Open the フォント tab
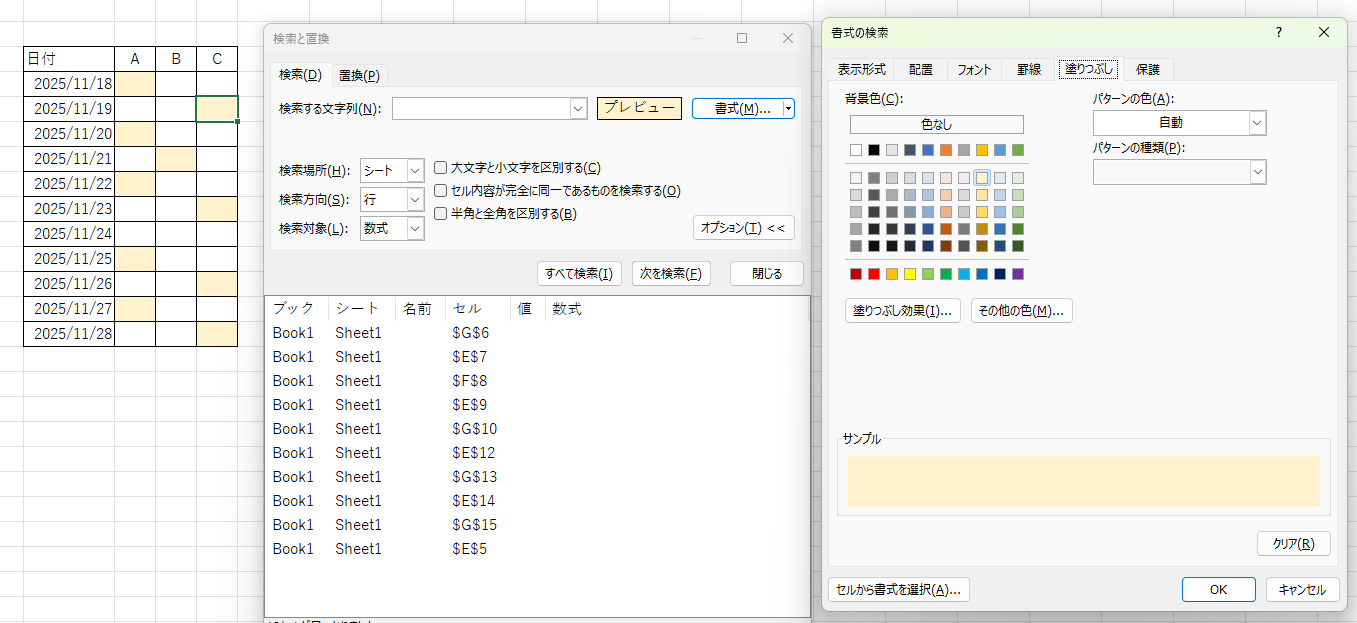 tap(973, 69)
